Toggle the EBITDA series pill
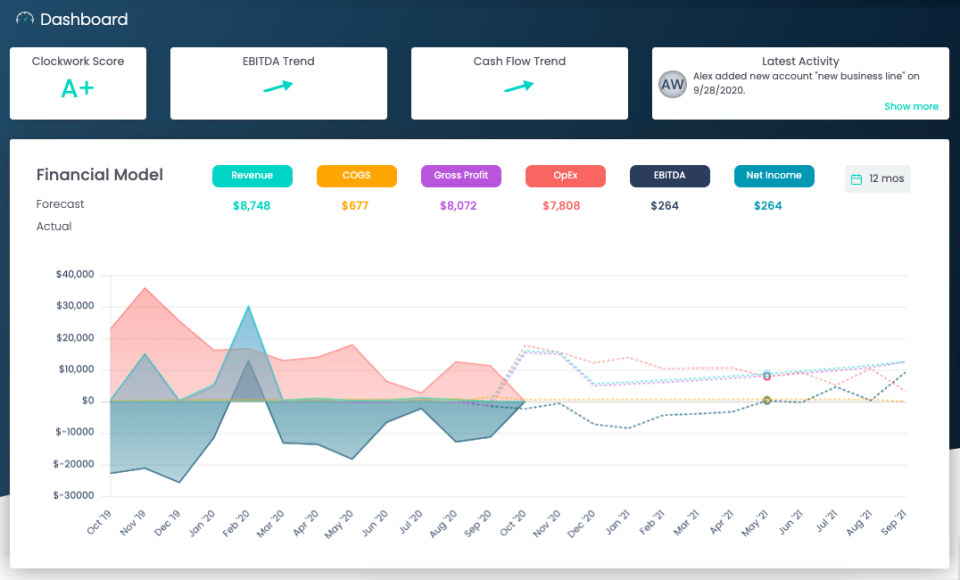This screenshot has height=580, width=960. click(669, 175)
